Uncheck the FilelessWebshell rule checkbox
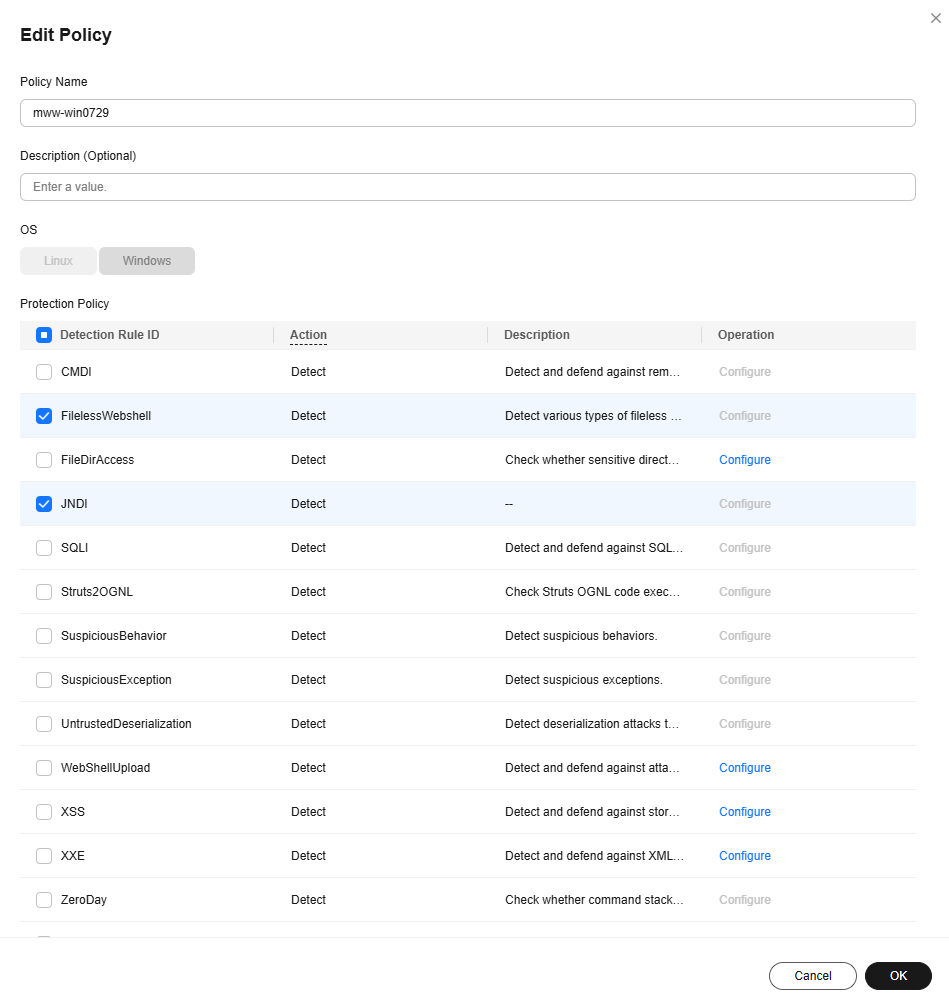The width and height of the screenshot is (949, 998). point(44,416)
